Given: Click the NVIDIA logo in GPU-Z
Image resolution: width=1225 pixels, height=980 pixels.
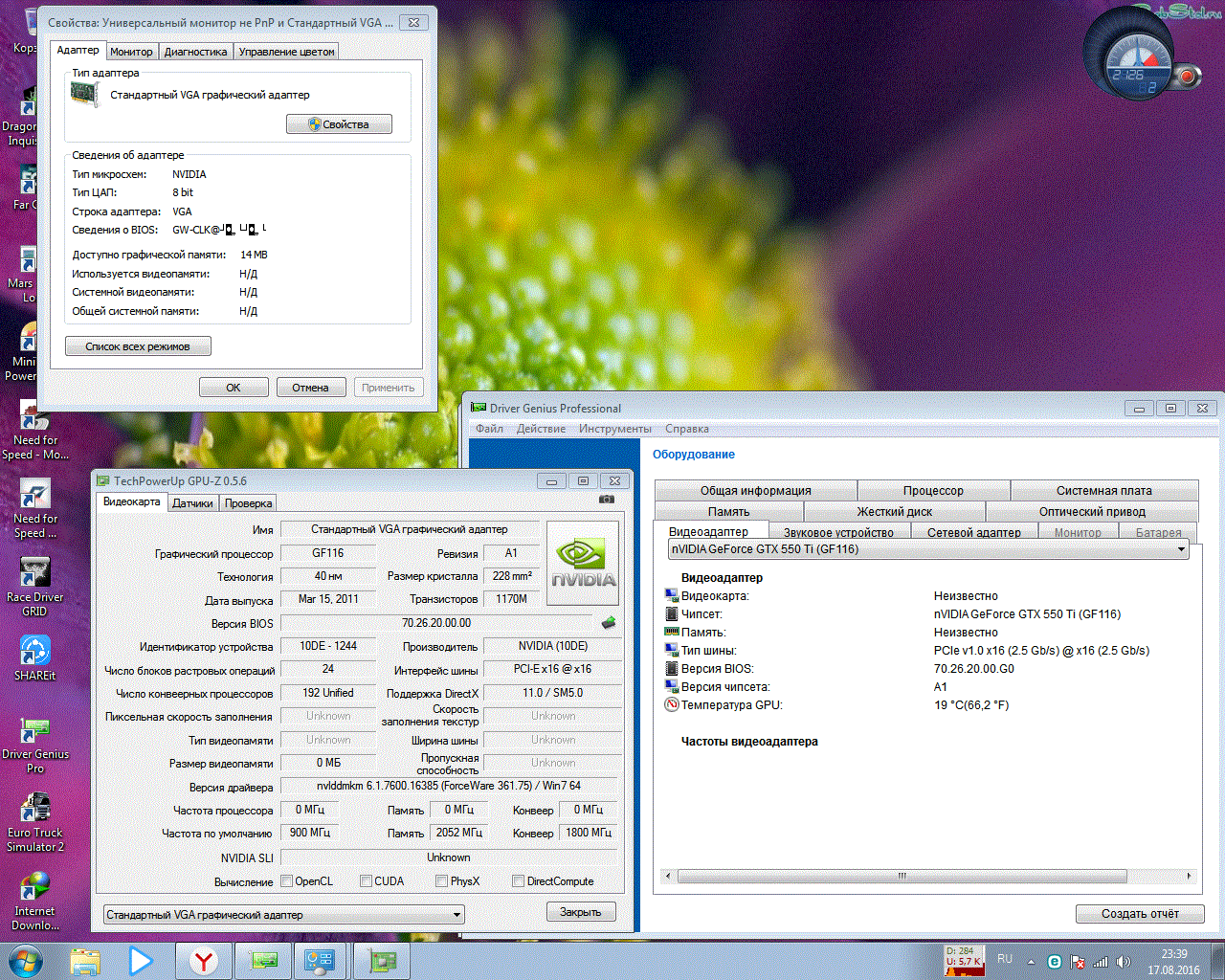Looking at the screenshot, I should tap(583, 564).
